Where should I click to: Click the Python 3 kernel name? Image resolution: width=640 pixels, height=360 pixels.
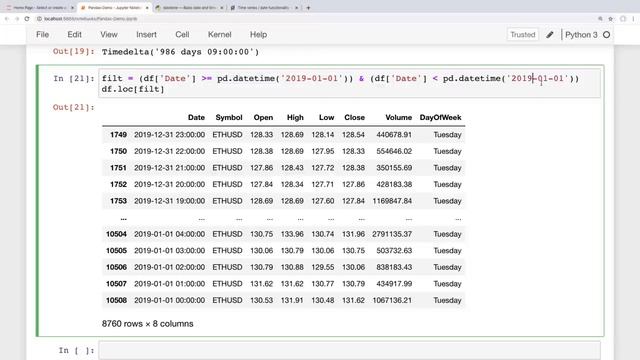coord(581,35)
